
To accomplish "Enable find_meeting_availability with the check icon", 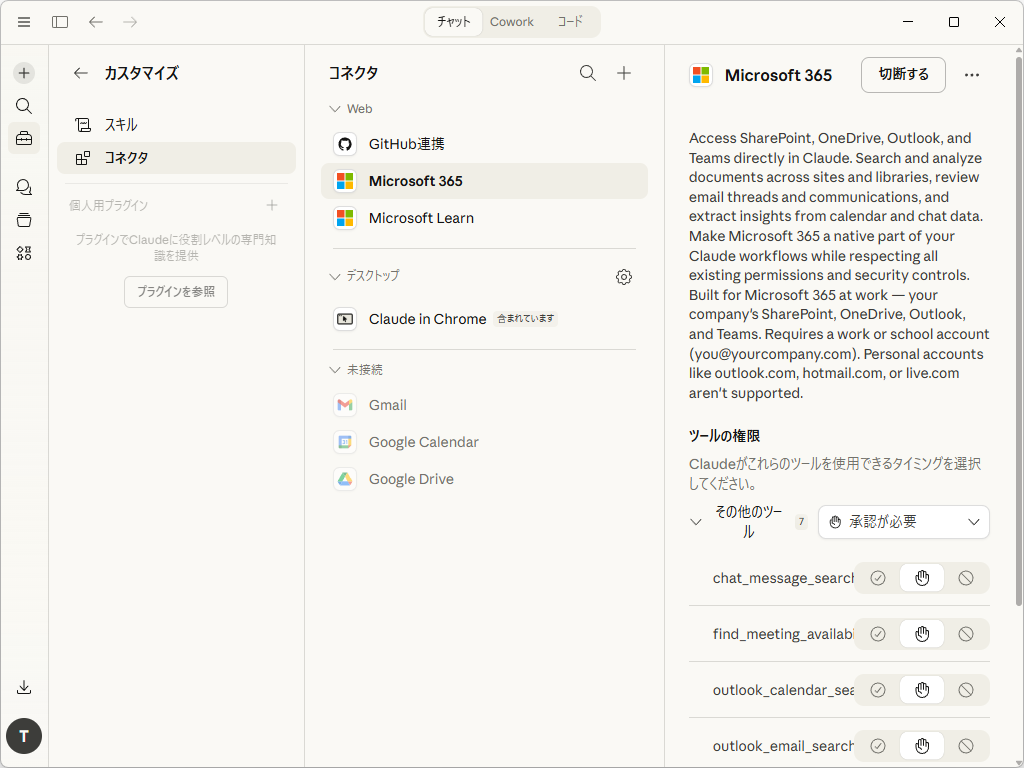I will [x=878, y=634].
